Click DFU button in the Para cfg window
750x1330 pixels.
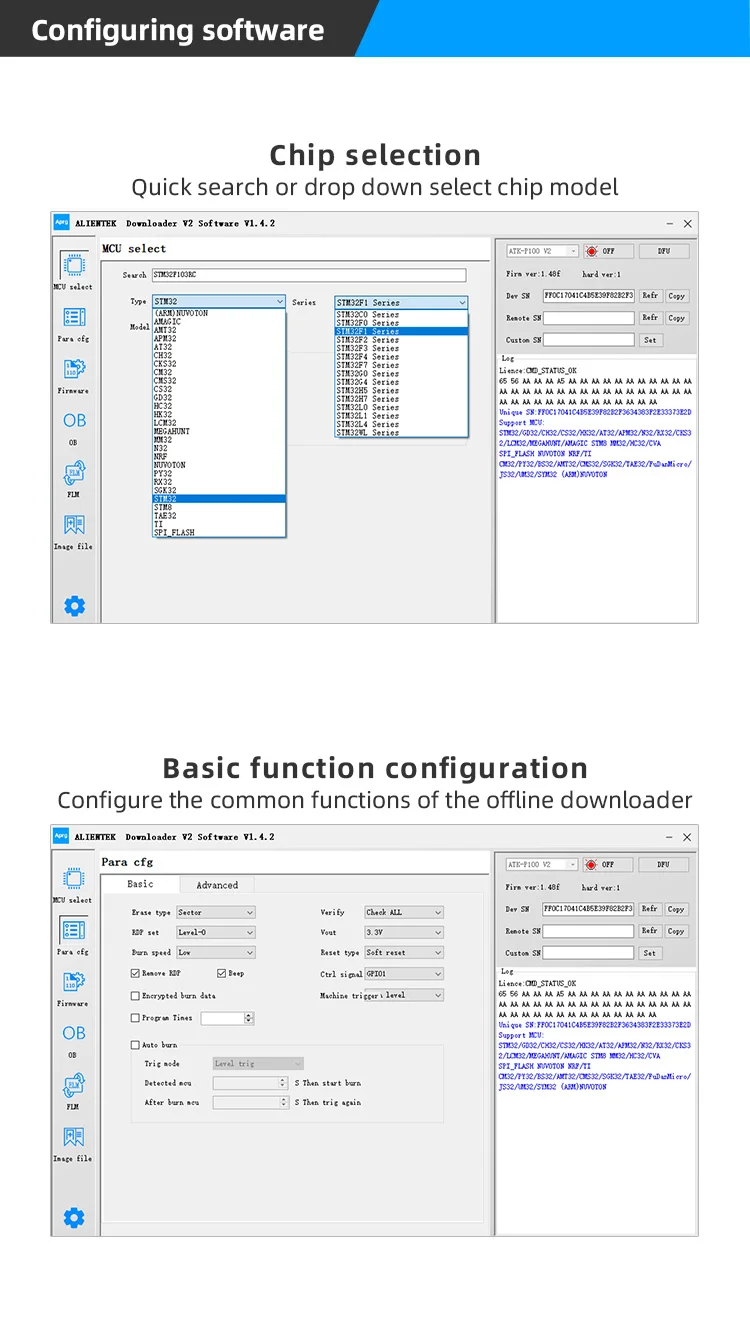coord(663,864)
